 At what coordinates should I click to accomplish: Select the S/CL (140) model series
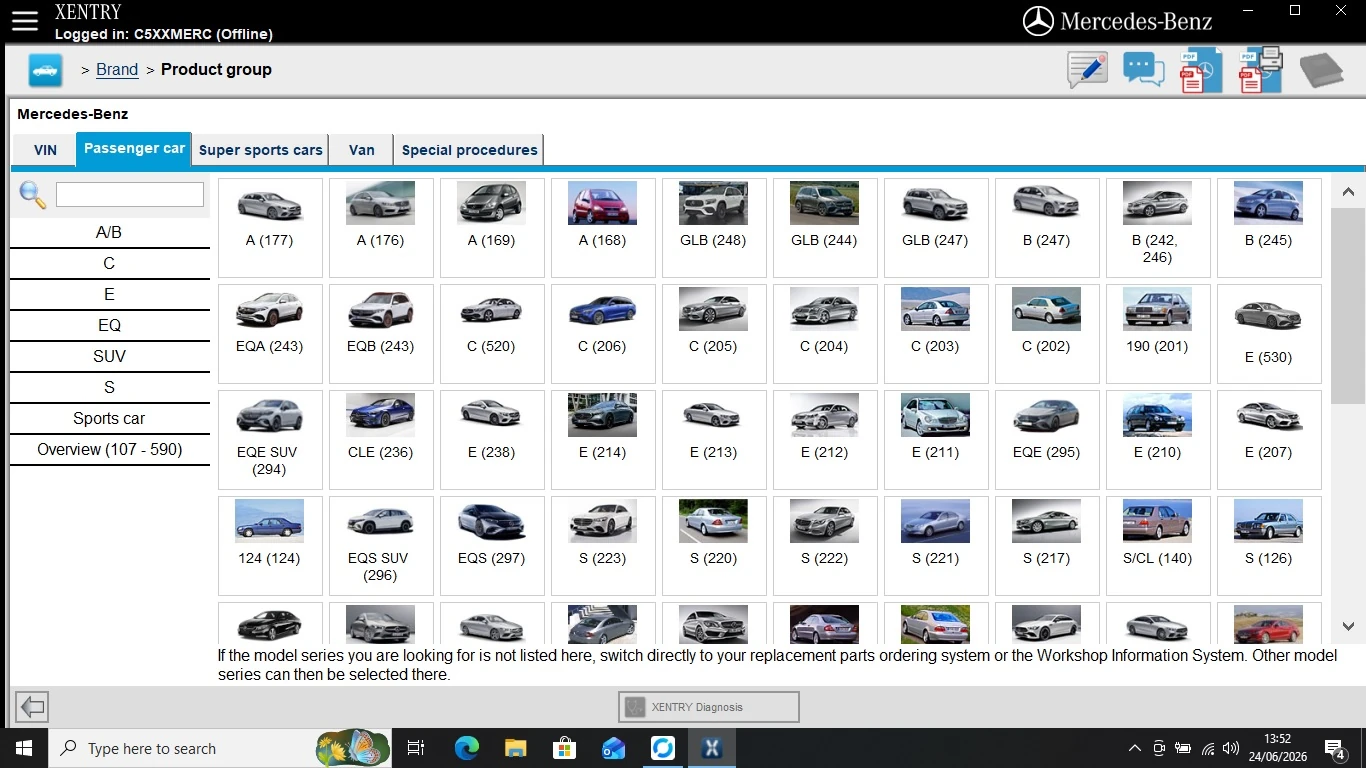(x=1158, y=546)
